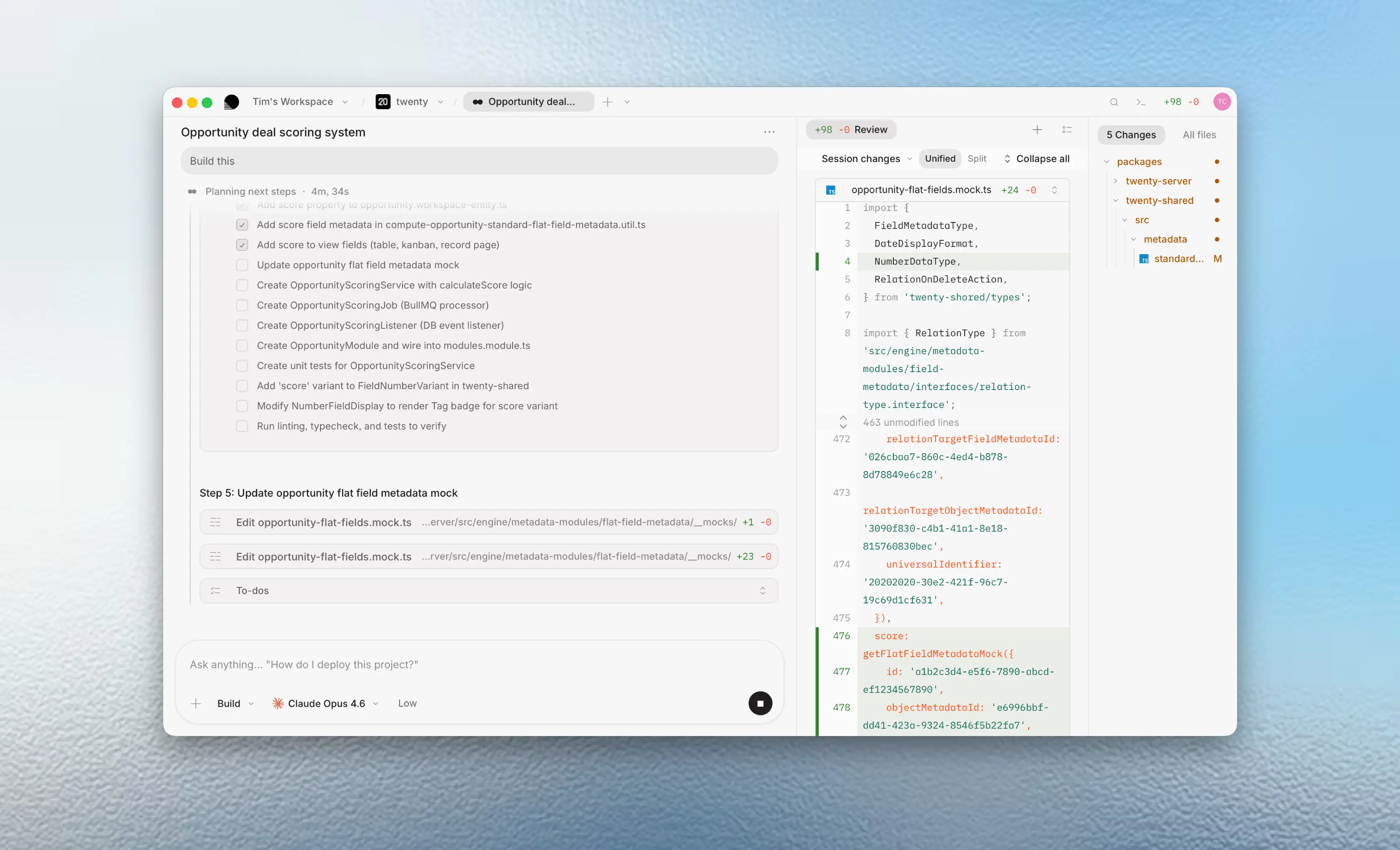The image size is (1400, 850).
Task: Open the +98 -0 Review button
Action: 850,130
